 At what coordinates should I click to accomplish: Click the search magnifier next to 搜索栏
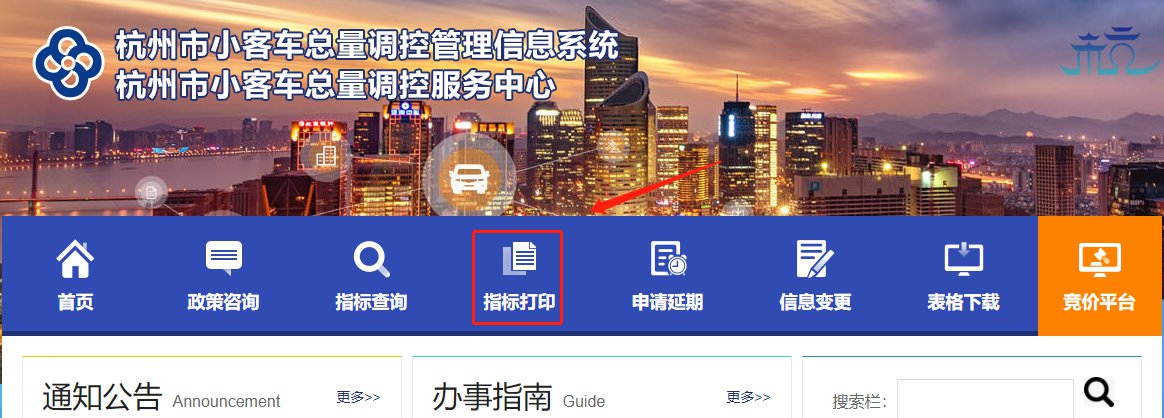[x=1099, y=392]
